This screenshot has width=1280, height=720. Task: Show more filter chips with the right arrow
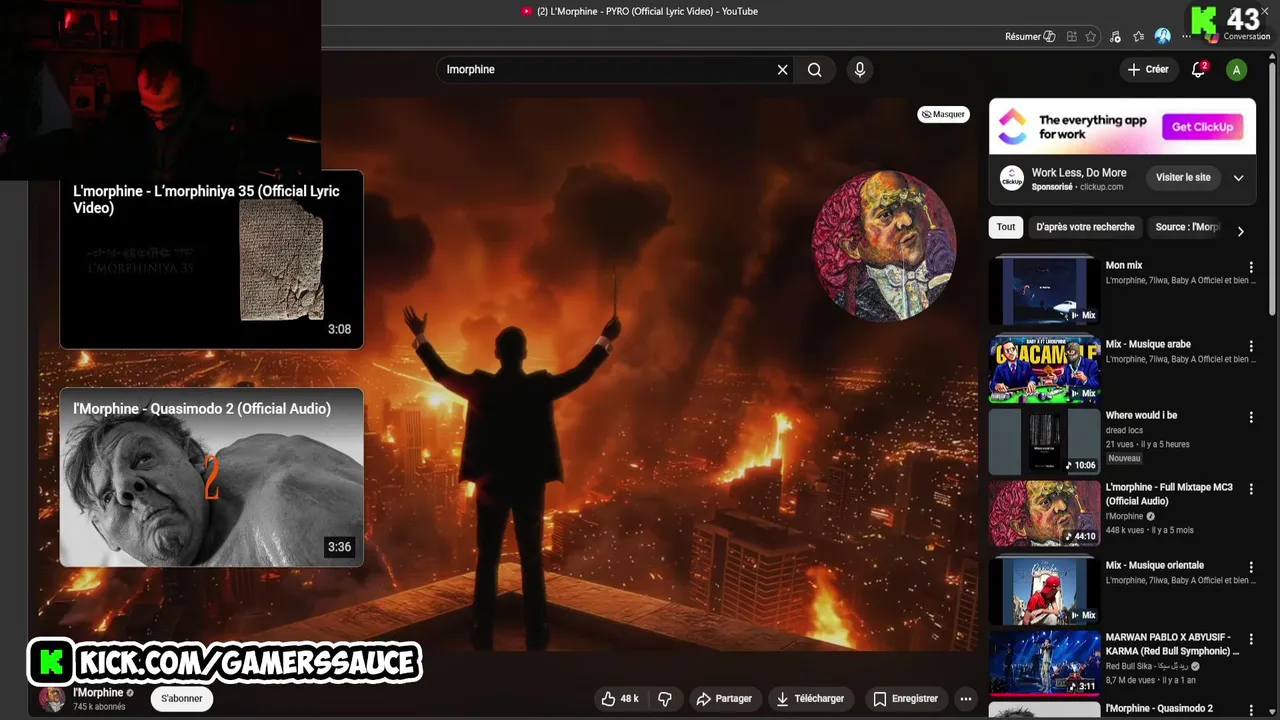[1240, 231]
